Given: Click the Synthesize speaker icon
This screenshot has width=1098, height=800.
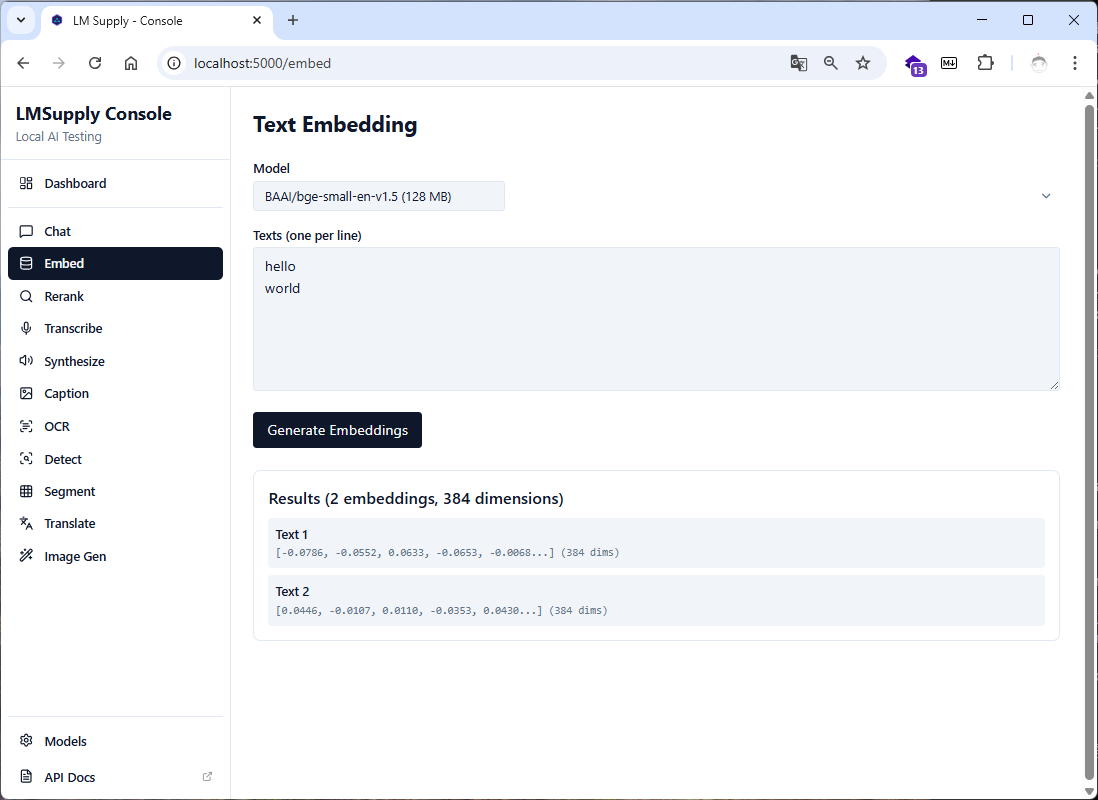Looking at the screenshot, I should pyautogui.click(x=26, y=361).
